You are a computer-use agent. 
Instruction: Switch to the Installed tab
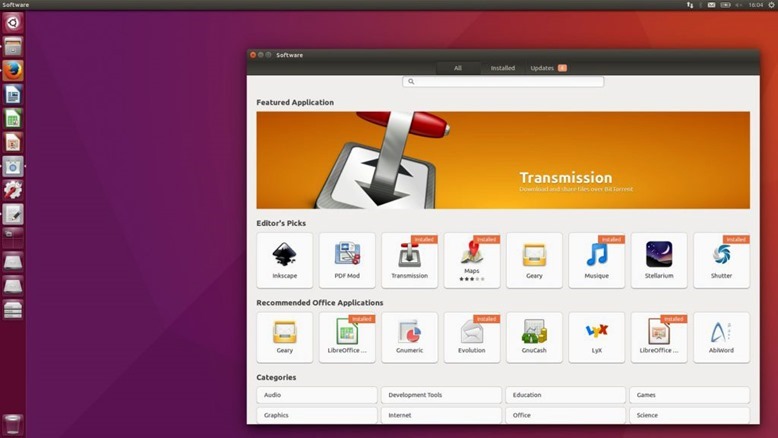coord(503,68)
